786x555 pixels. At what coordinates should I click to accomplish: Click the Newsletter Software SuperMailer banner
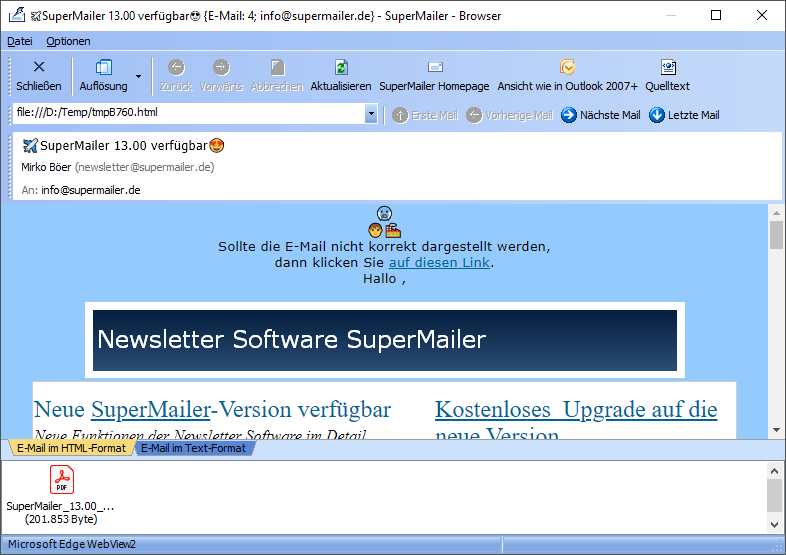pos(384,340)
